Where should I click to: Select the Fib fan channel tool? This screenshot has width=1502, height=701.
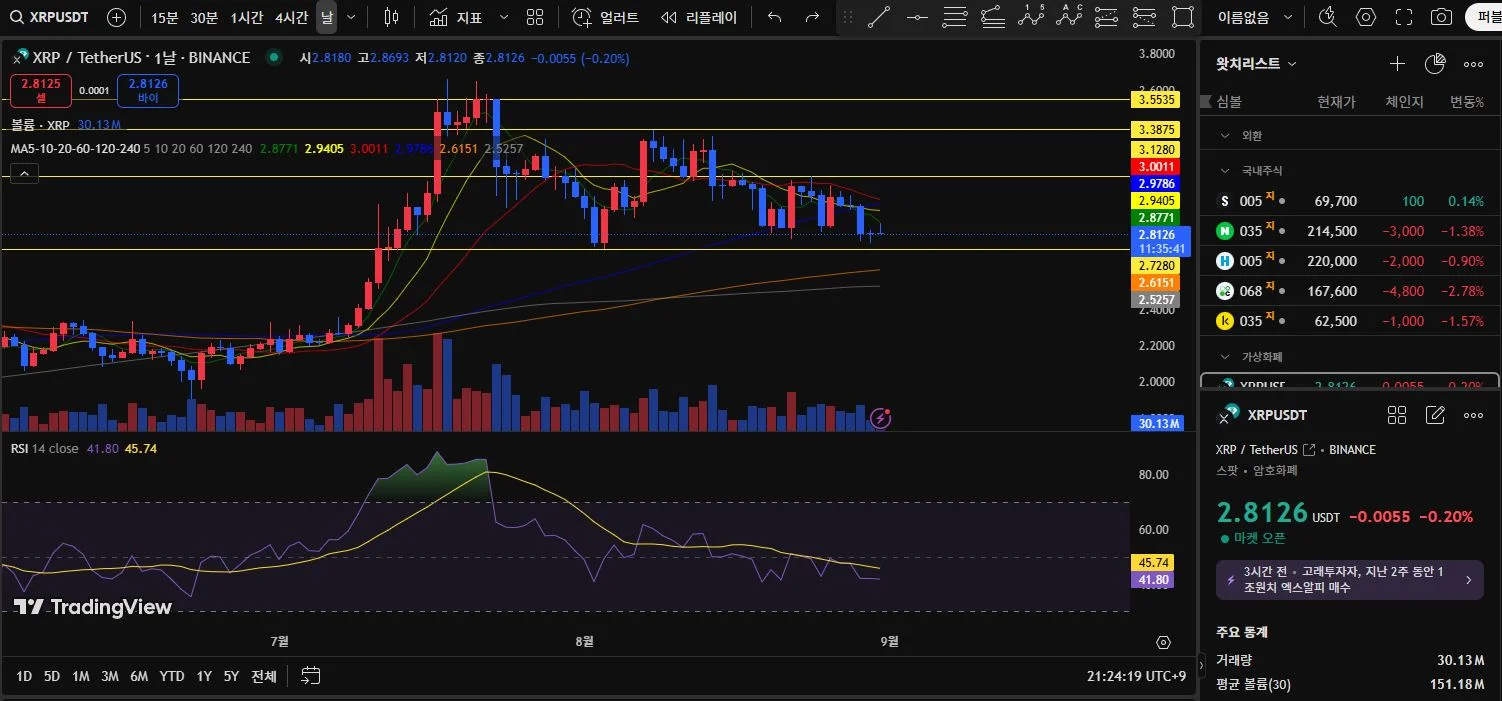pos(993,17)
